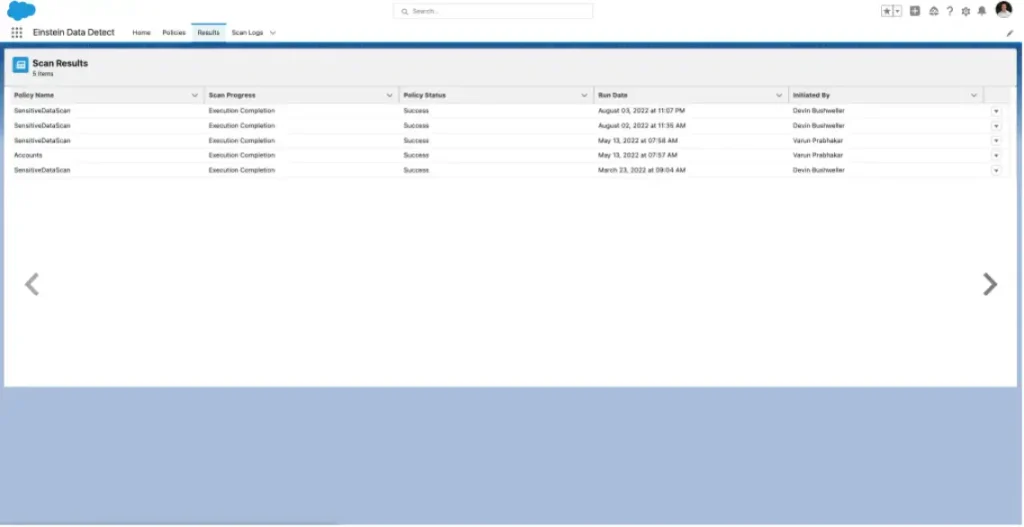Sort by the Policy Status header
This screenshot has width=1024, height=527.
(424, 95)
